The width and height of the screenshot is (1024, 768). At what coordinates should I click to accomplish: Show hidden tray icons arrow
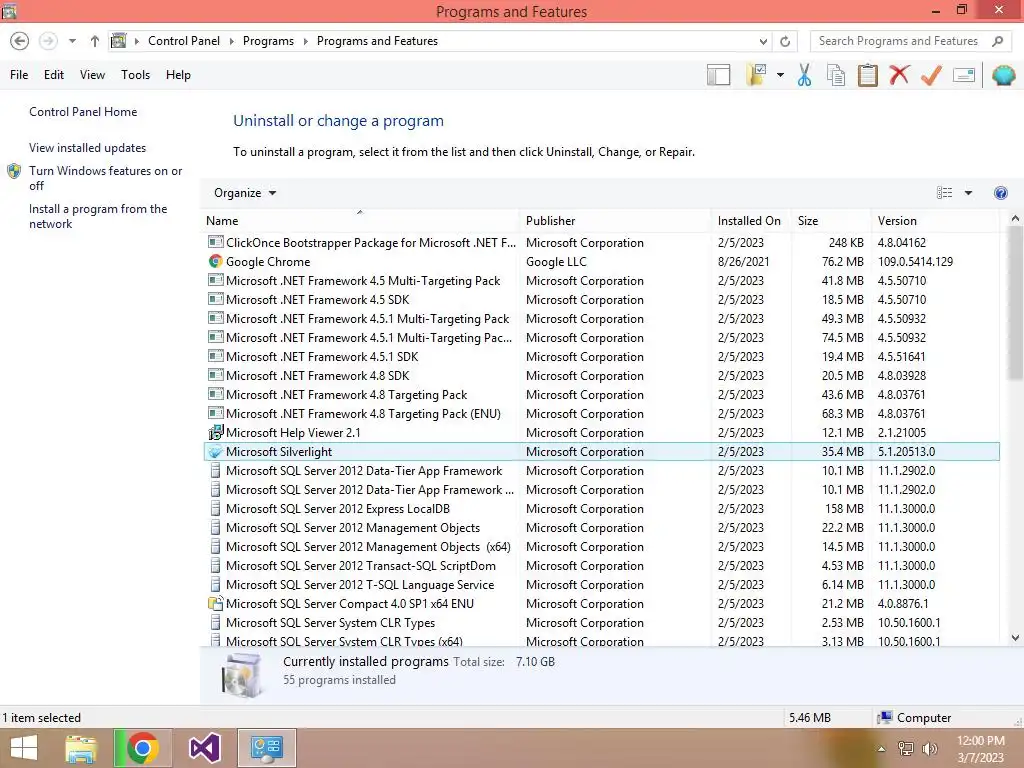point(881,749)
